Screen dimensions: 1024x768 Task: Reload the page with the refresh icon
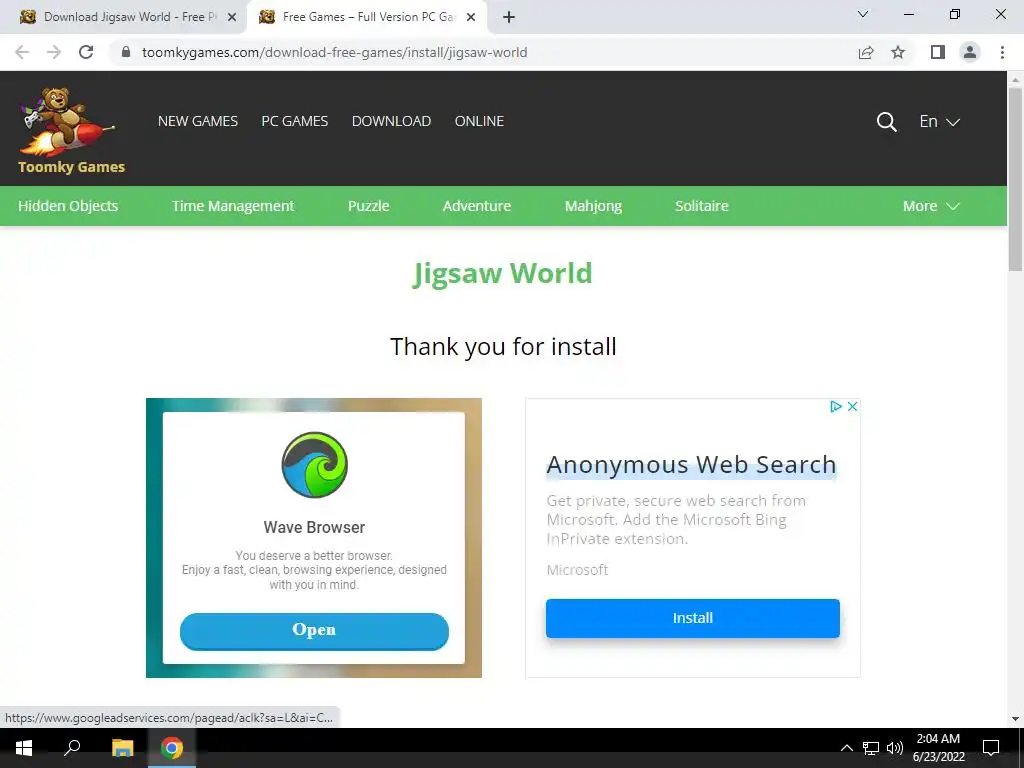[x=86, y=52]
